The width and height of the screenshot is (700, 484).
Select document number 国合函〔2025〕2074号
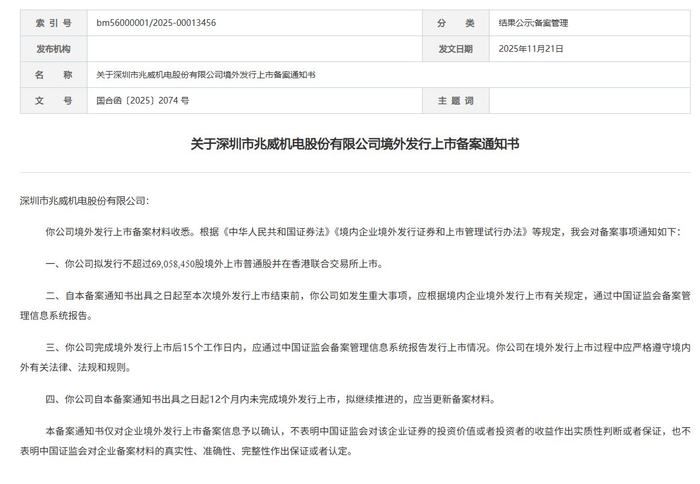click(142, 100)
